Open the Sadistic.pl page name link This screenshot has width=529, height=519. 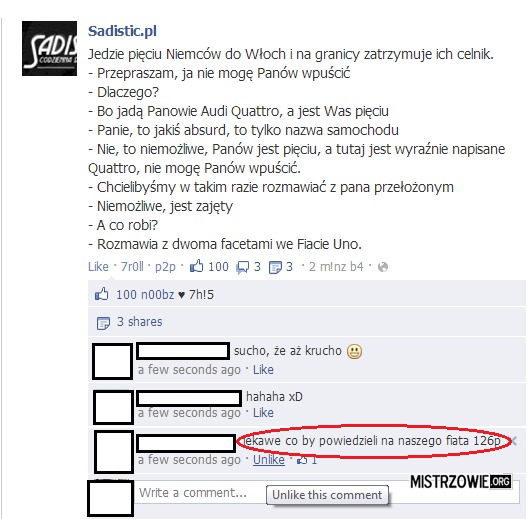[x=122, y=31]
